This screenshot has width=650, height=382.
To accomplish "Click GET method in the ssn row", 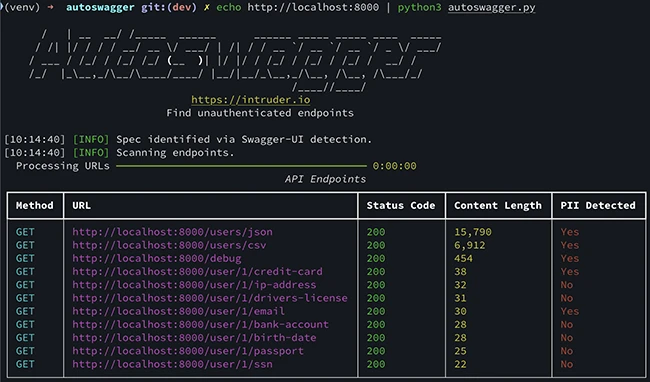I will tap(25, 365).
